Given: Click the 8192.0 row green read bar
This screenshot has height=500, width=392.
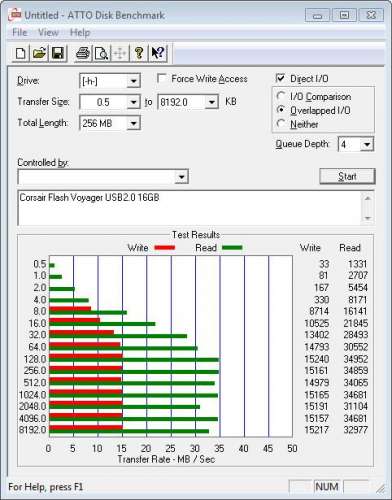Looking at the screenshot, I should coord(129,432).
